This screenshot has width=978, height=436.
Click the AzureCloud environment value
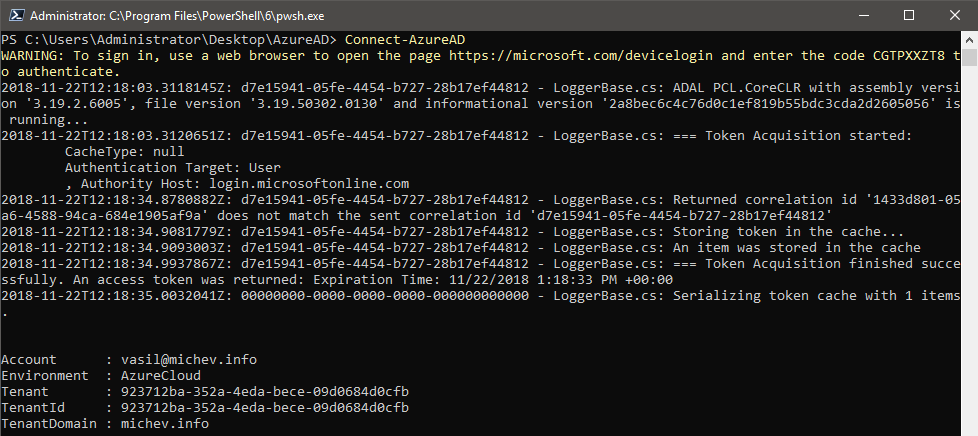161,376
